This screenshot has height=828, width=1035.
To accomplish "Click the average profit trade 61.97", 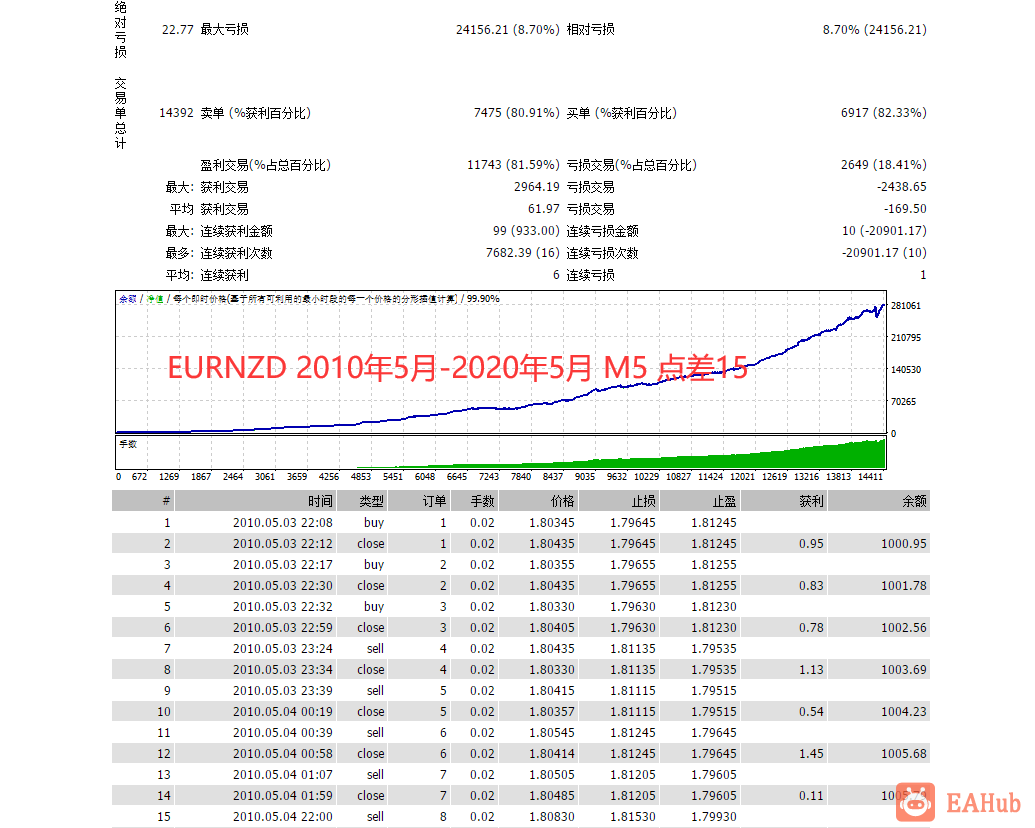I will [544, 209].
